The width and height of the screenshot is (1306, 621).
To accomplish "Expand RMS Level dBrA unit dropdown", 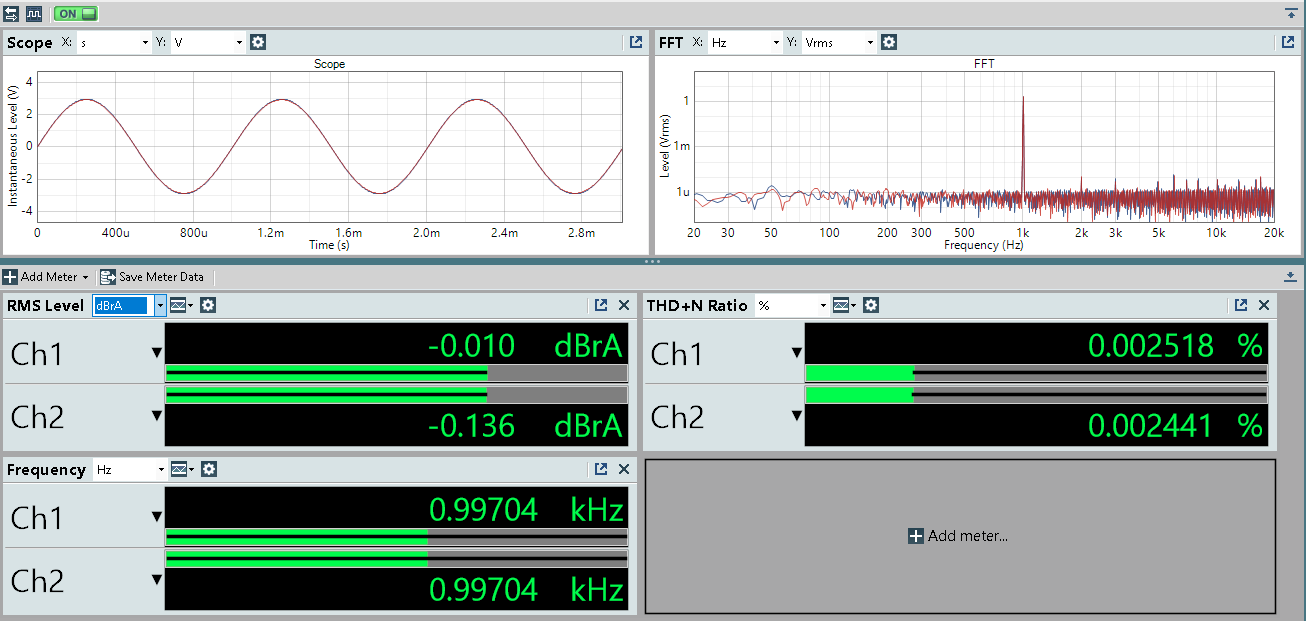I will 160,305.
